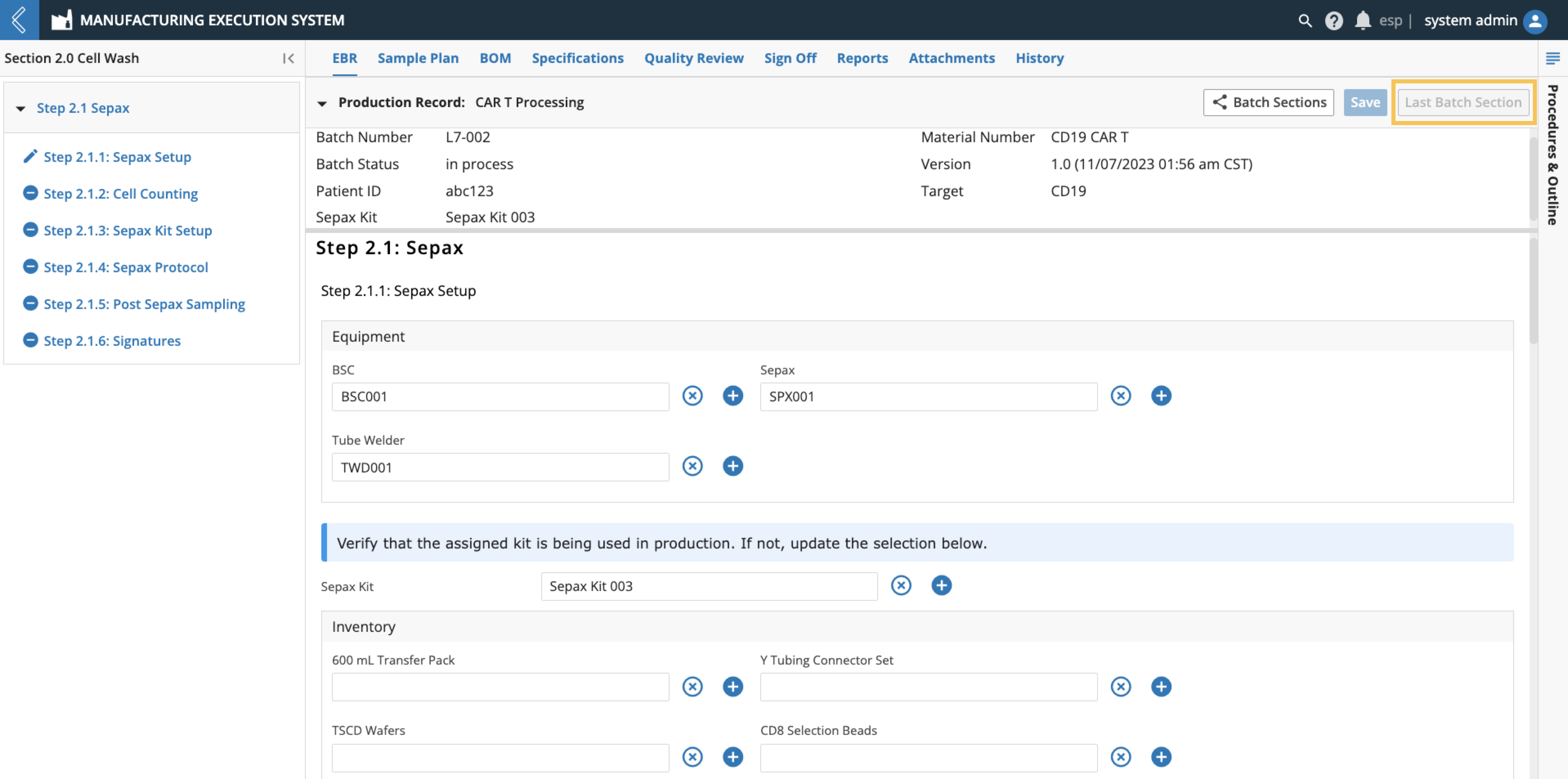Go to Step 2.1.6: Signatures
1568x779 pixels.
(112, 341)
